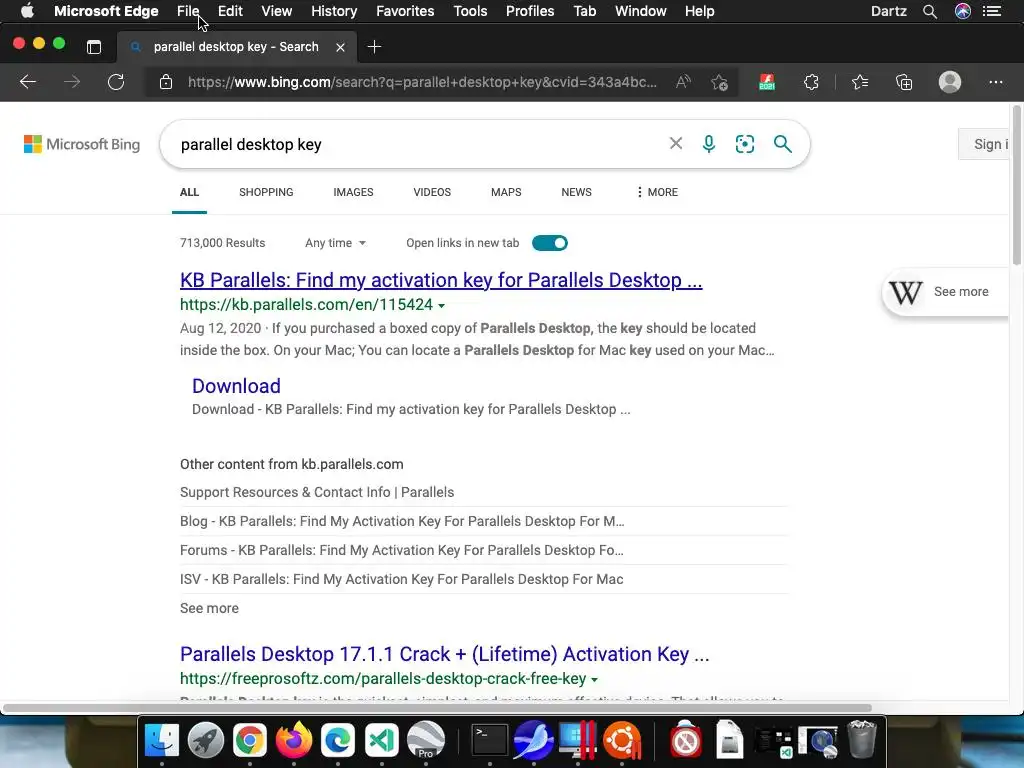This screenshot has height=768, width=1024.
Task: Open 'Support Resources & Contact Info' link
Action: point(317,492)
